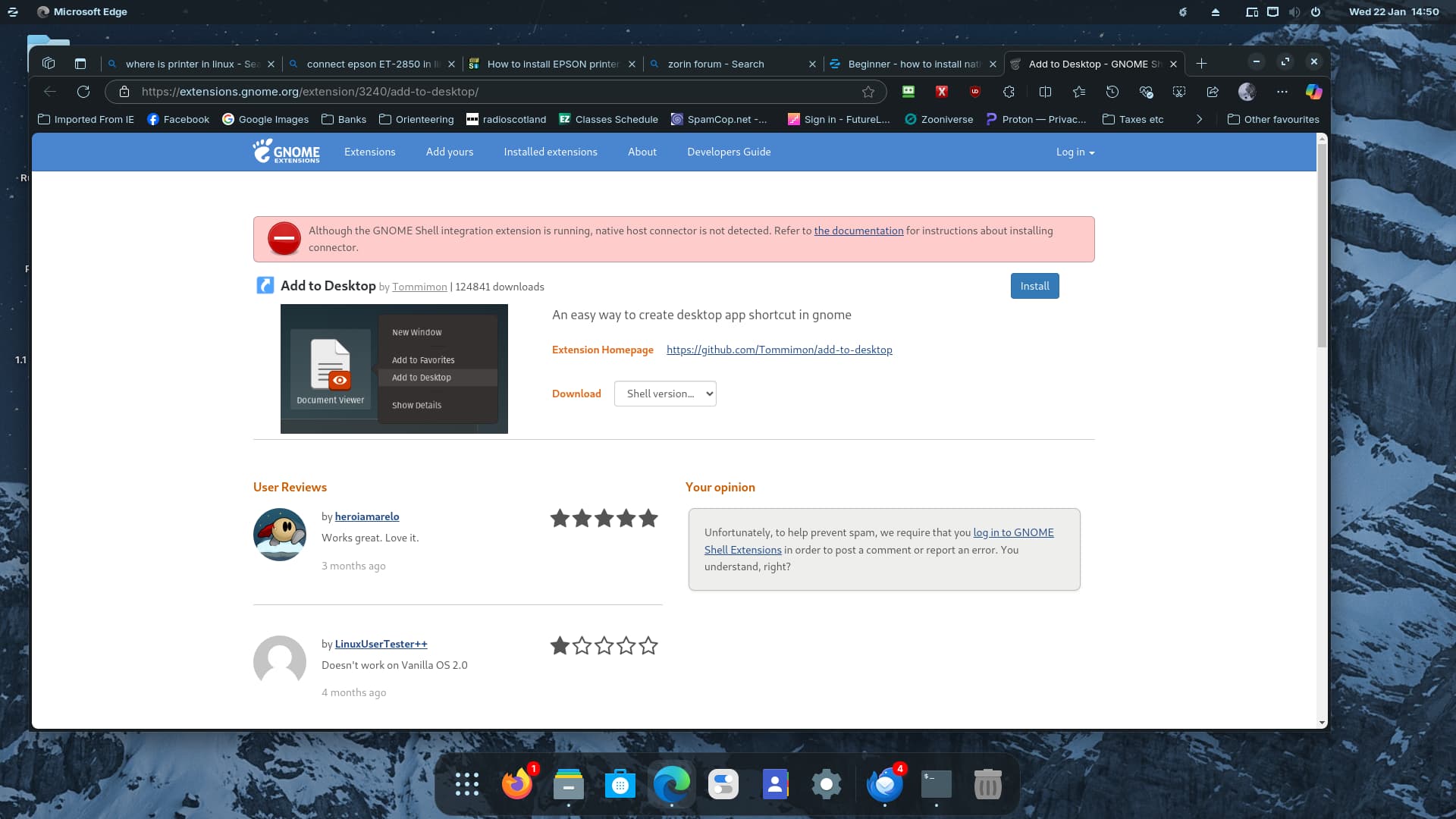
Task: Open Software store from the dock
Action: click(620, 784)
